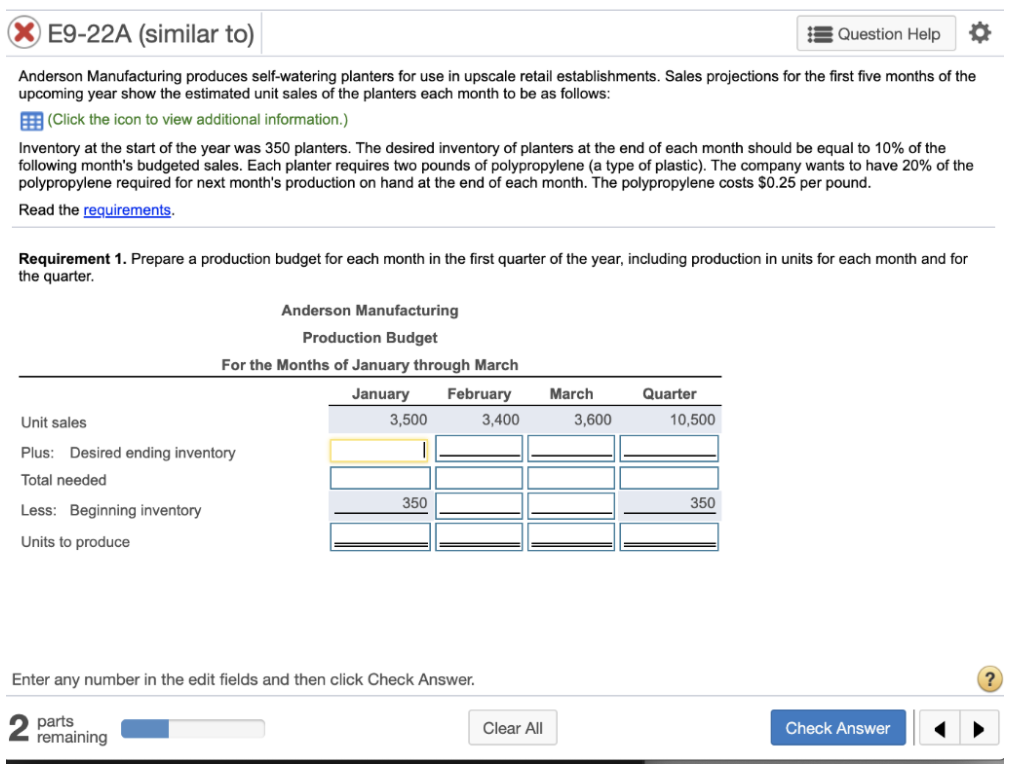Click 'Click the icon to view additional information' text
1014x776 pixels.
197,120
